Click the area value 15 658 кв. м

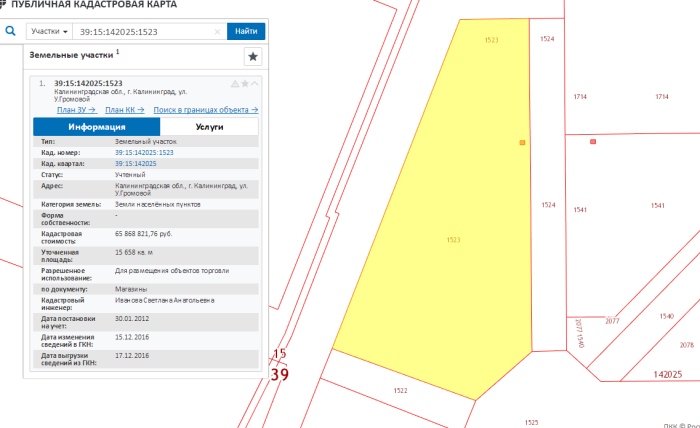coord(134,252)
